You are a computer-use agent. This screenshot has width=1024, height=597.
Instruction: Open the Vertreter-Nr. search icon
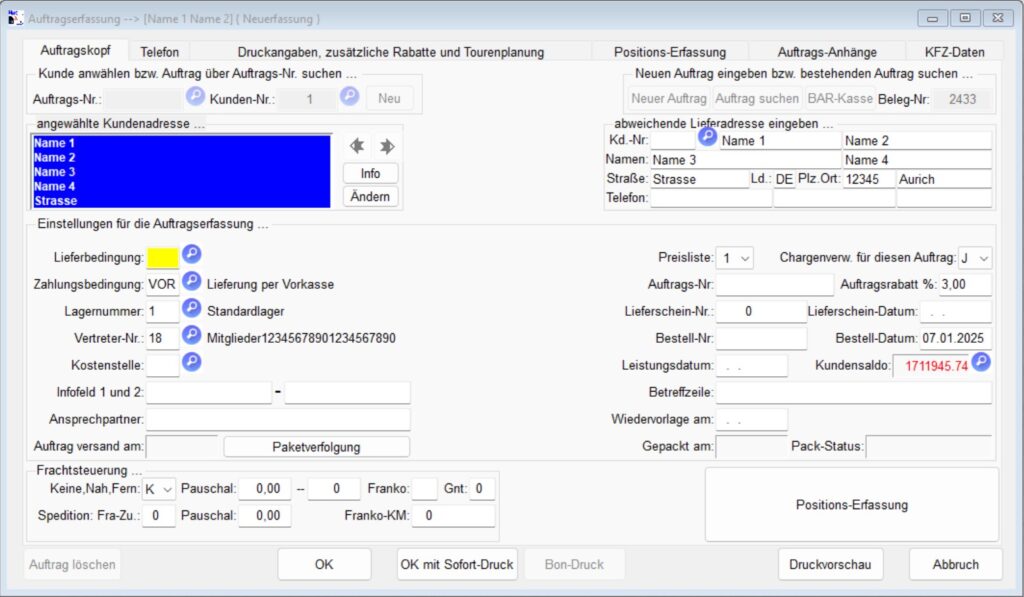click(x=191, y=337)
